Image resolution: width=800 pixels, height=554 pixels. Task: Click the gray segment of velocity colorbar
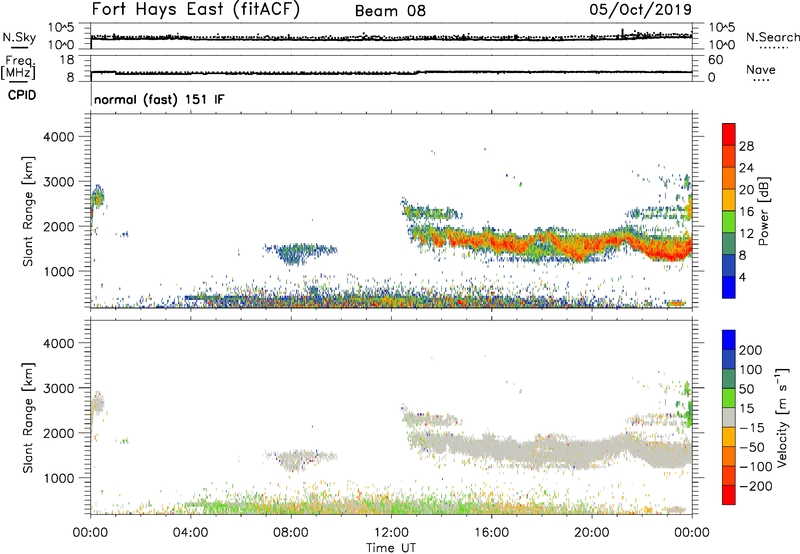[729, 417]
